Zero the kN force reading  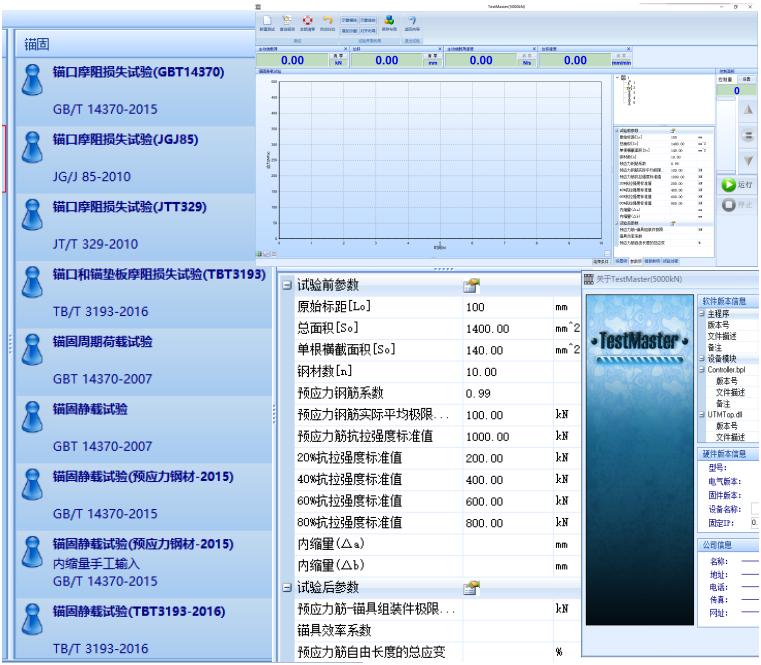coord(338,56)
